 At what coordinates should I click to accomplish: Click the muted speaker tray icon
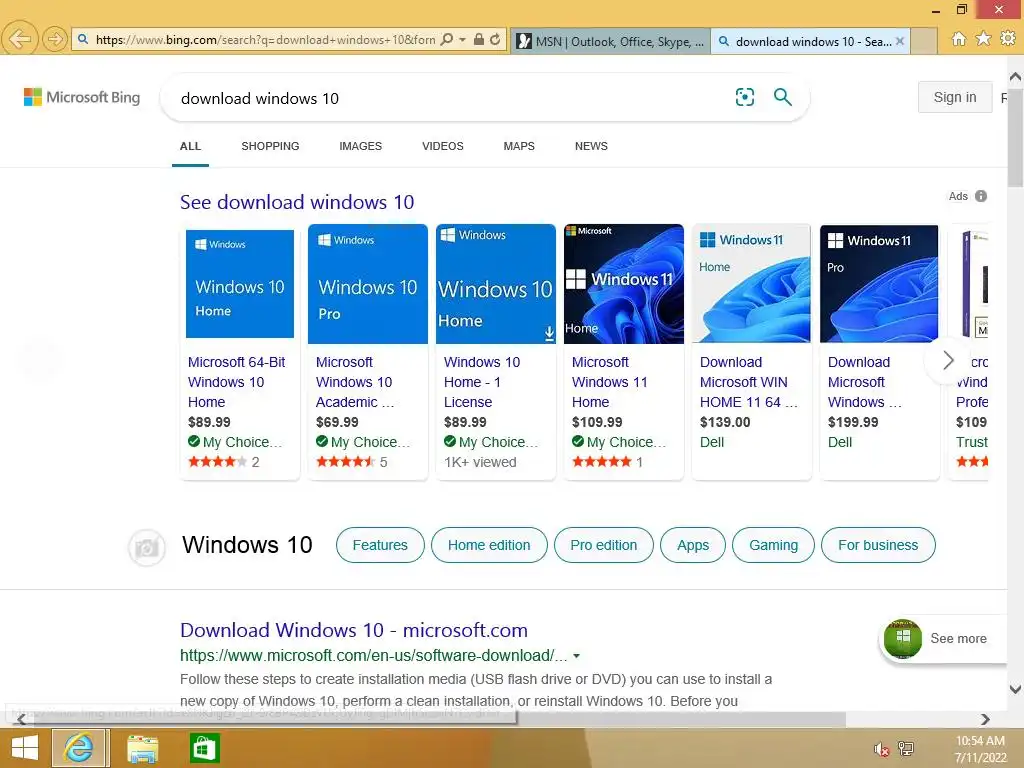[882, 749]
